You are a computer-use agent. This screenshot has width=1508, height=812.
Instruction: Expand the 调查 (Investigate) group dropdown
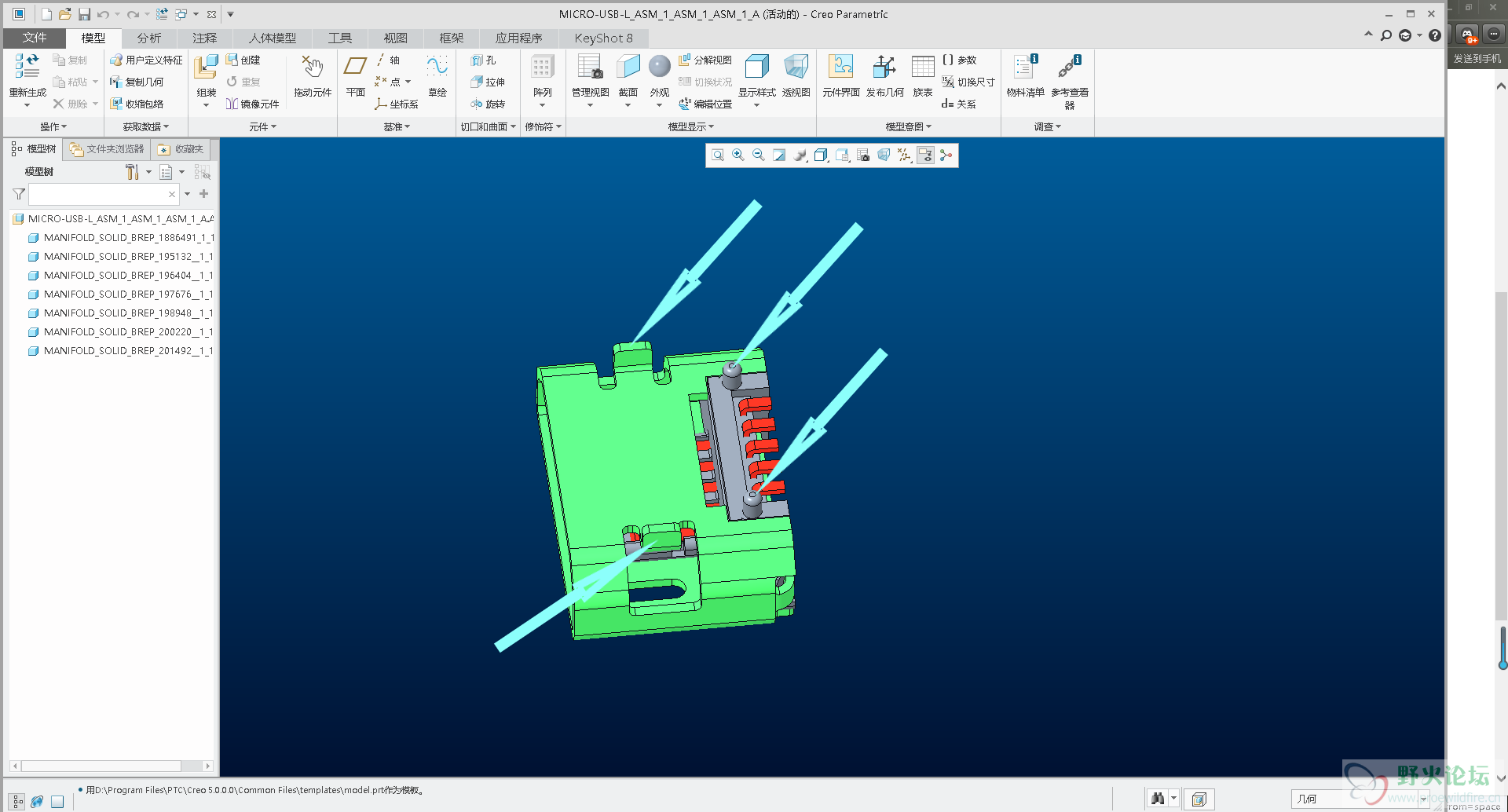pos(1048,126)
